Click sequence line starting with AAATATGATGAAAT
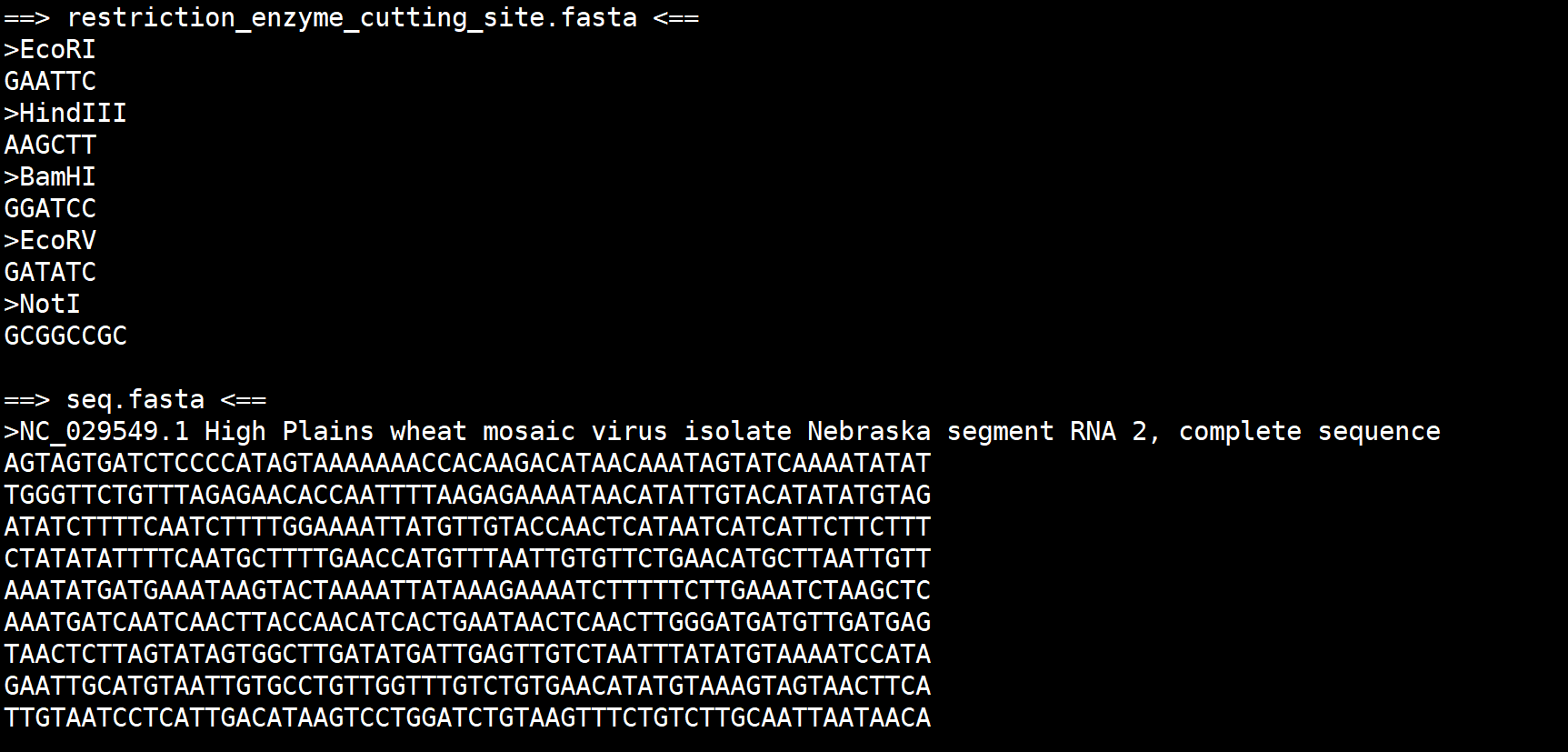 (467, 590)
